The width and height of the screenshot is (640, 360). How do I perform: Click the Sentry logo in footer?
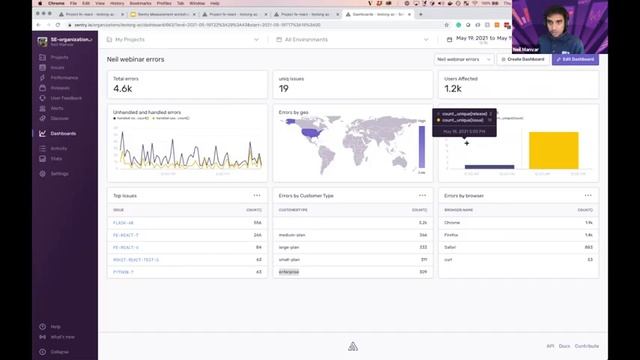(353, 347)
